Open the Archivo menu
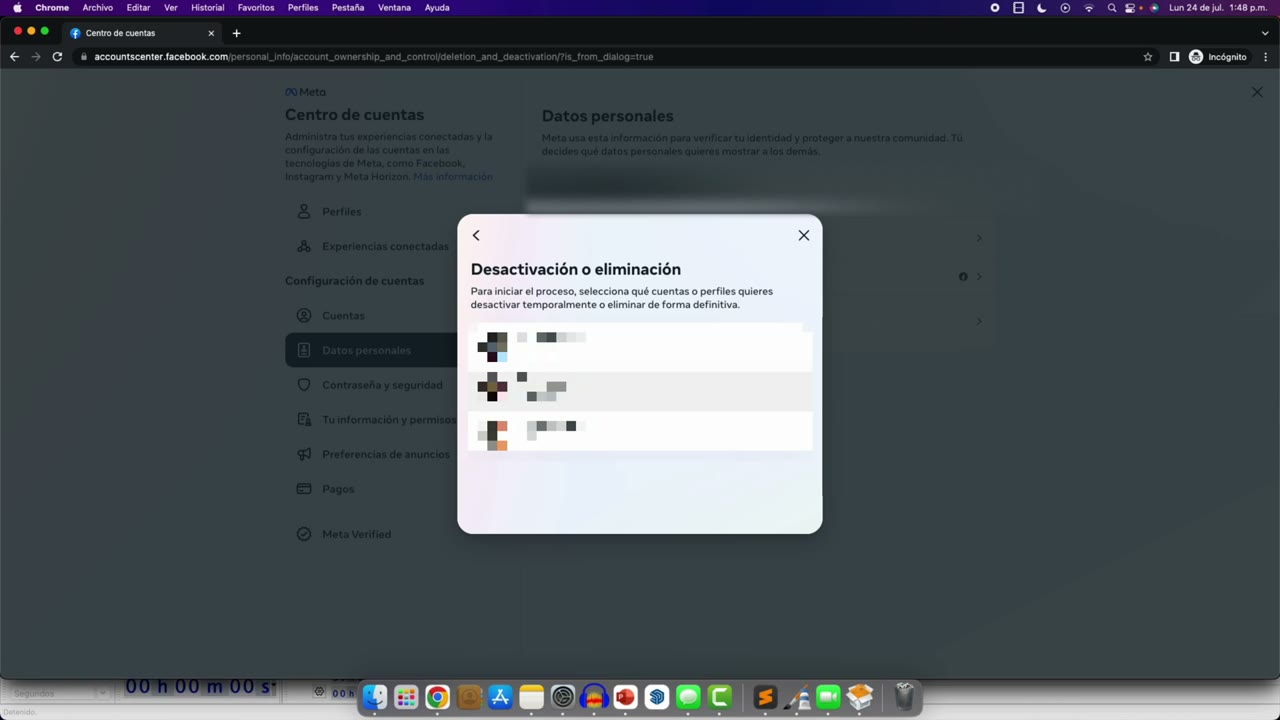This screenshot has width=1280, height=720. [x=98, y=8]
